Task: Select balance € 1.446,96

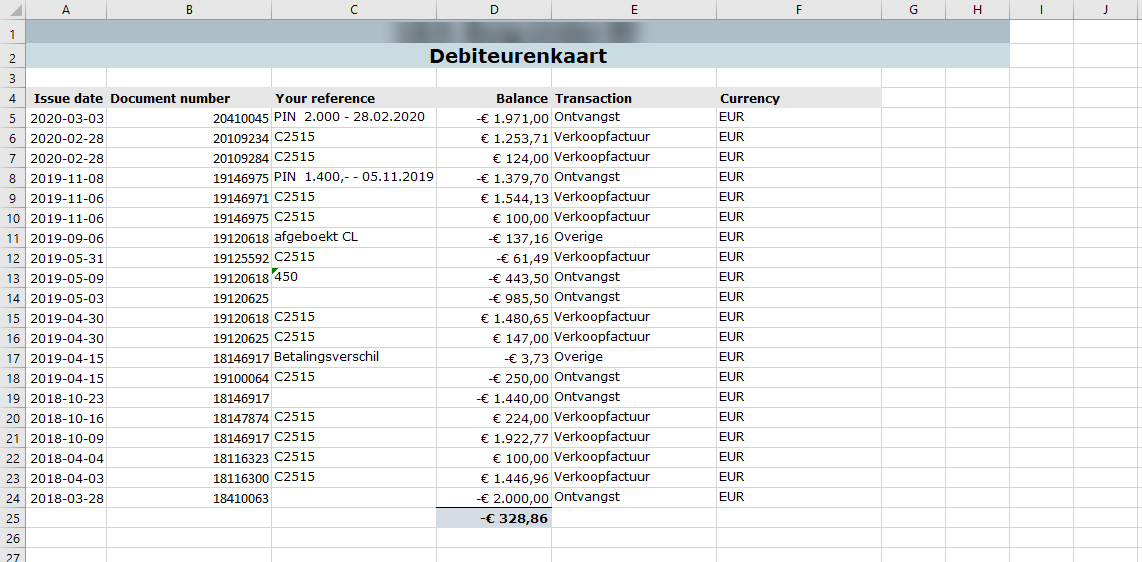Action: [495, 478]
